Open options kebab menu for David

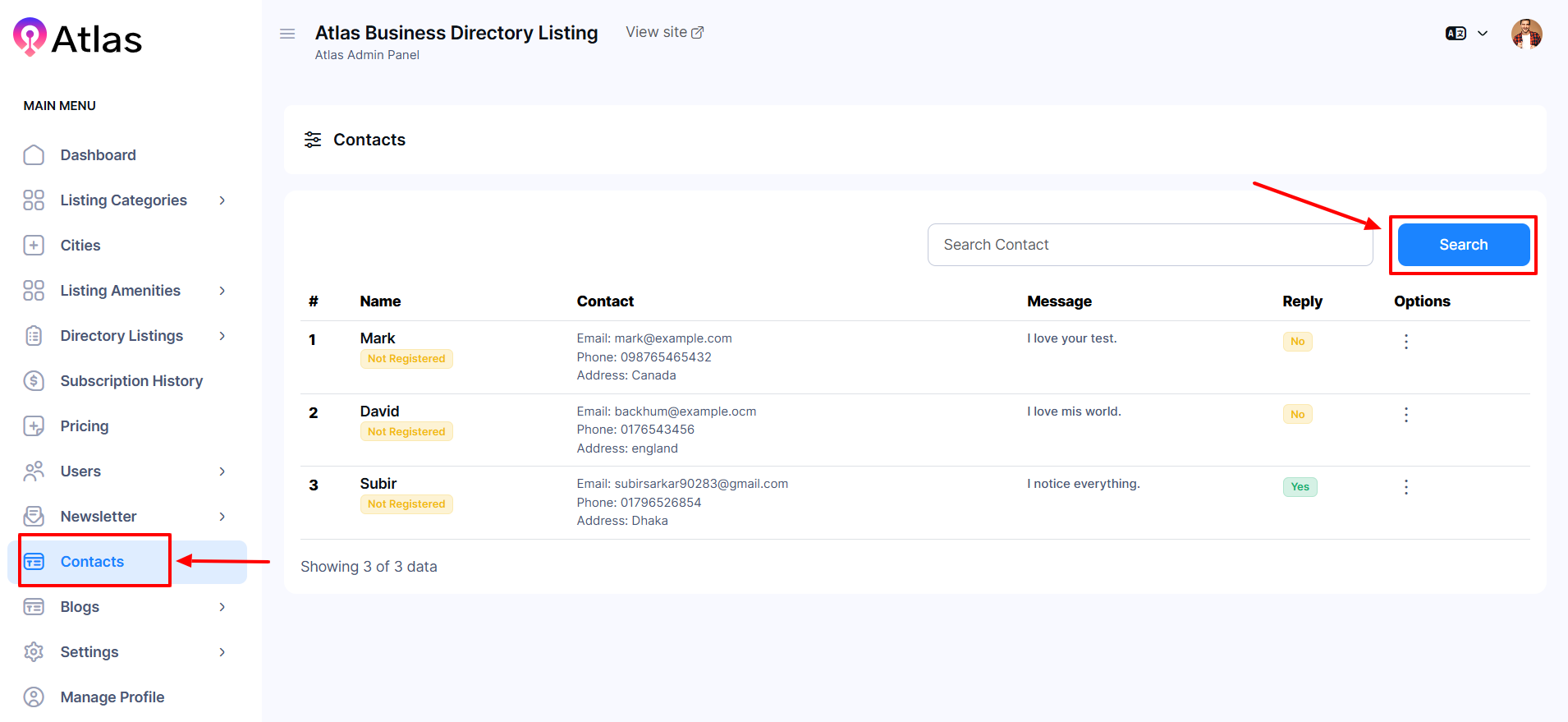[x=1405, y=415]
